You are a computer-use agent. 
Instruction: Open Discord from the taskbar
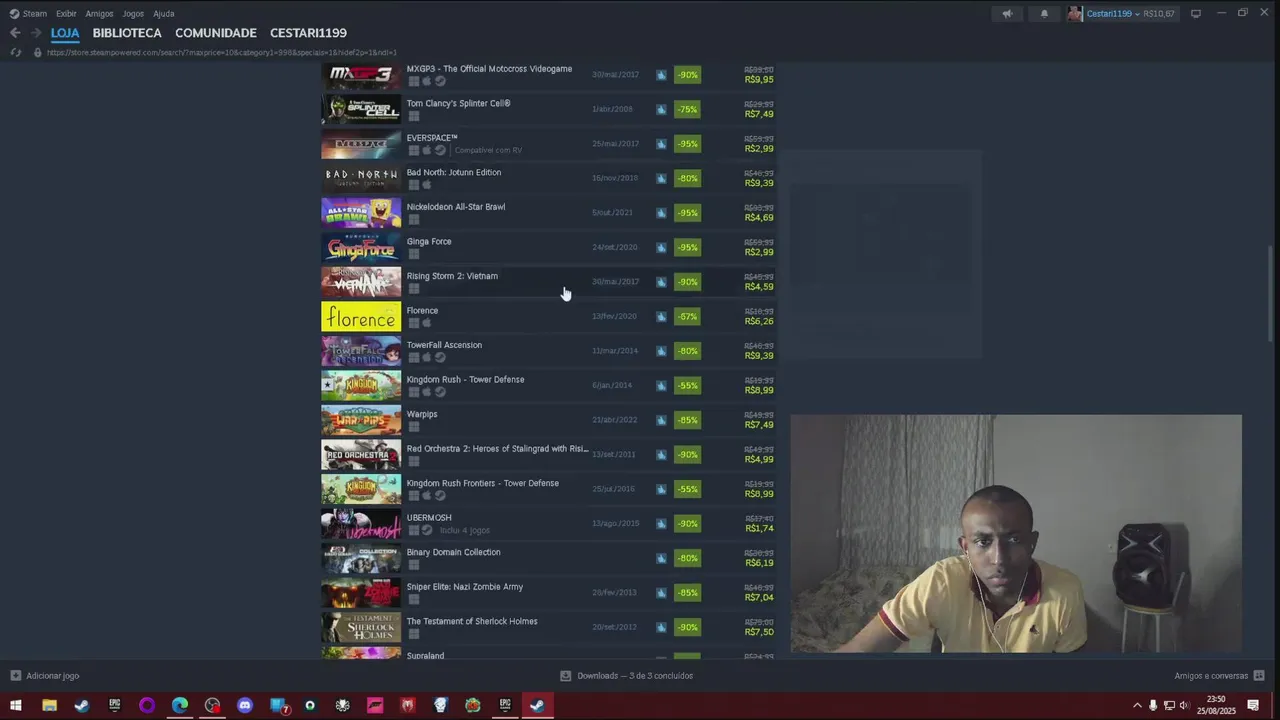[245, 705]
